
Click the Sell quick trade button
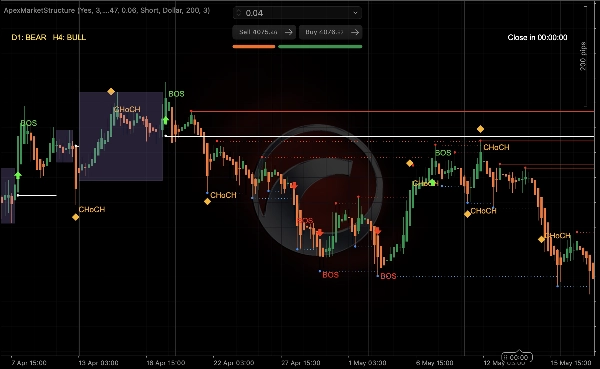coord(265,32)
